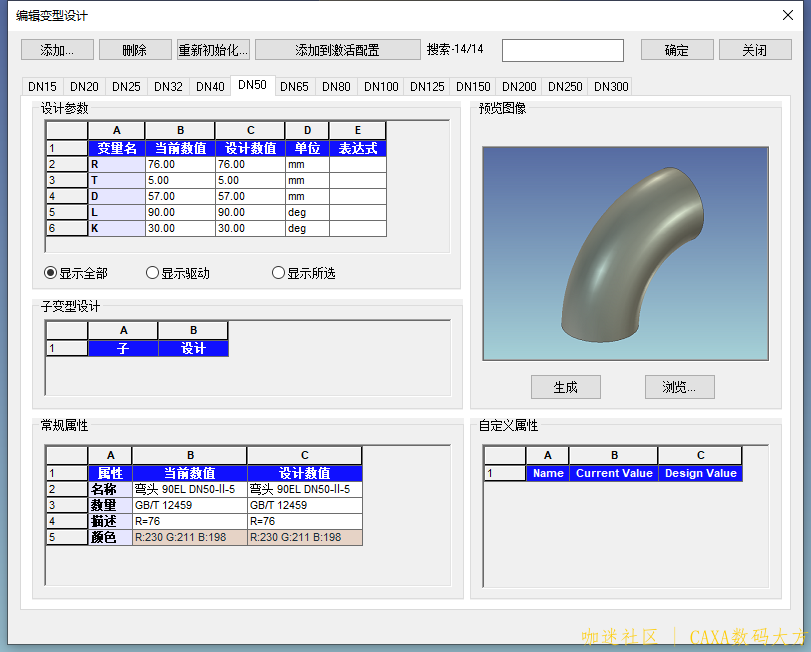Image resolution: width=811 pixels, height=652 pixels.
Task: Click the 生成 button under preview
Action: tap(566, 387)
